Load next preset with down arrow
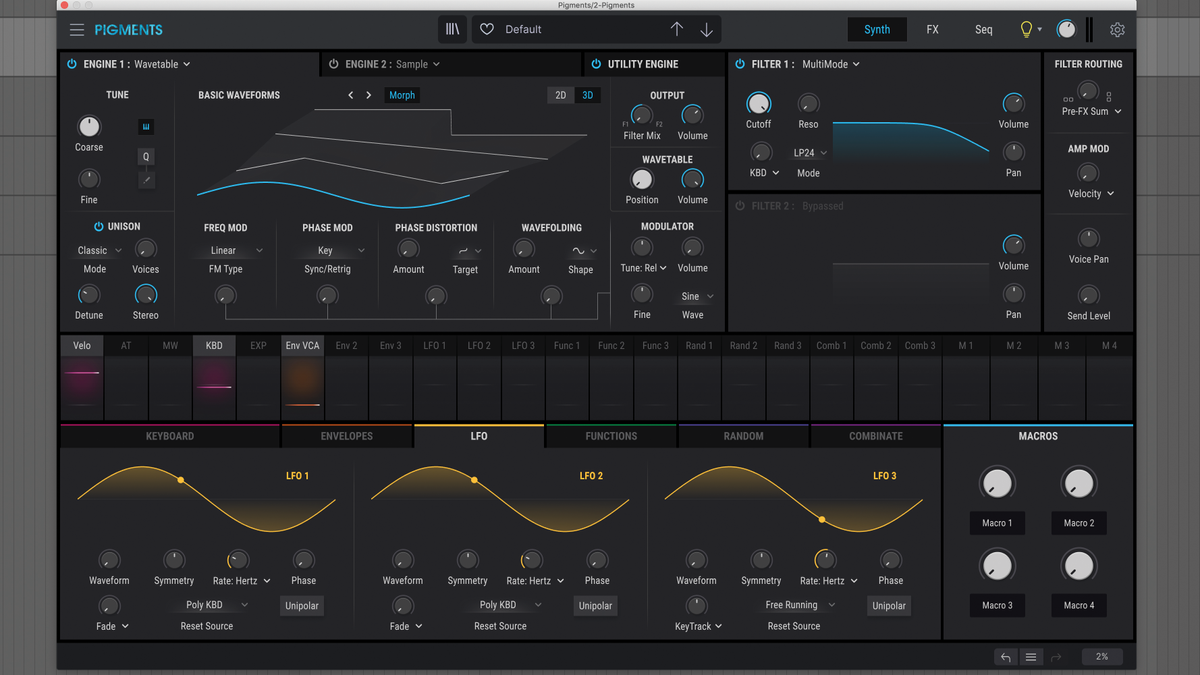 tap(706, 30)
